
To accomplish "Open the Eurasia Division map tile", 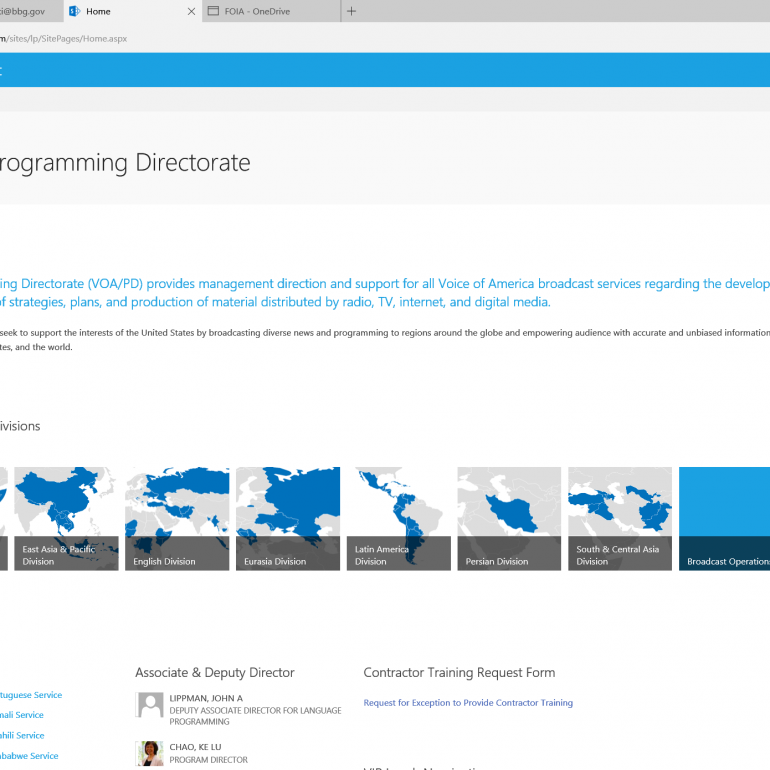I will pyautogui.click(x=288, y=519).
